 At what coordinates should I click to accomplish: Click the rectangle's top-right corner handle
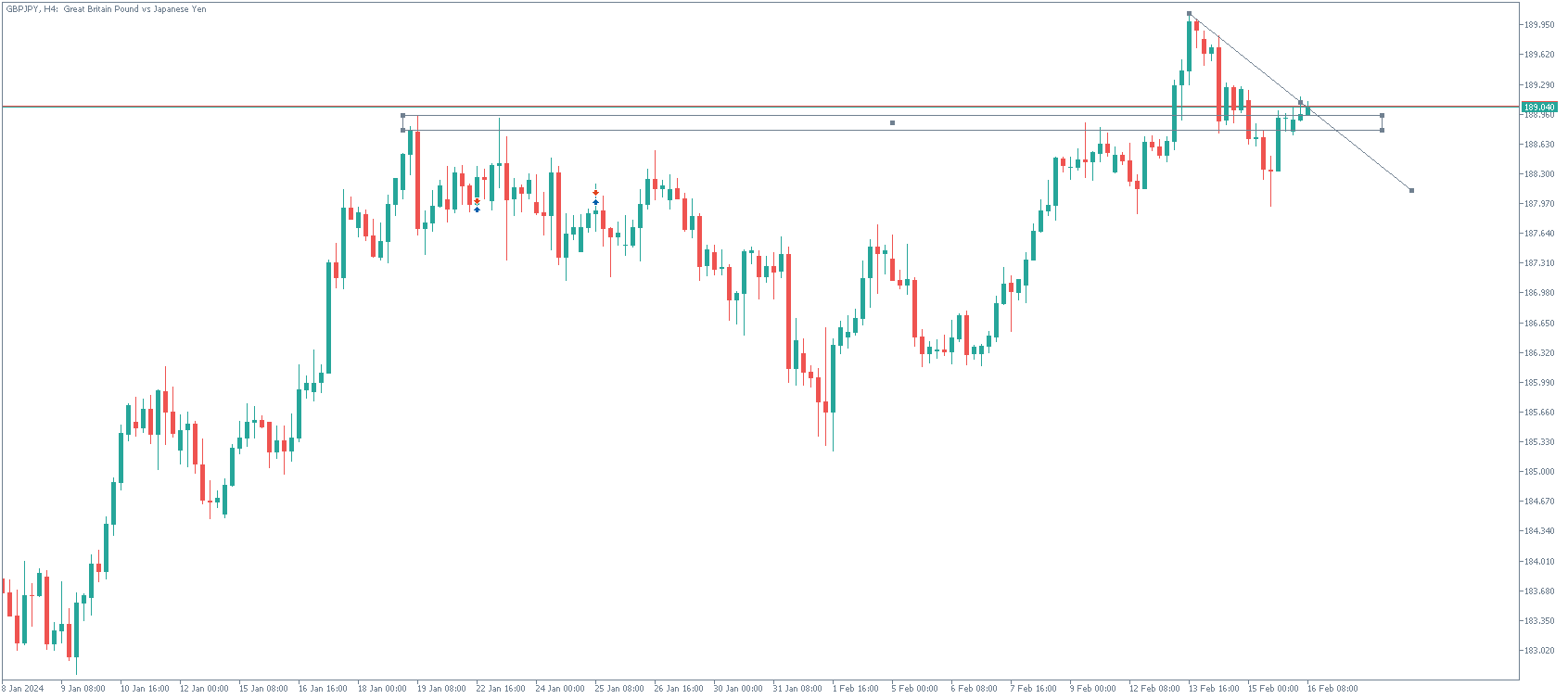click(1382, 116)
